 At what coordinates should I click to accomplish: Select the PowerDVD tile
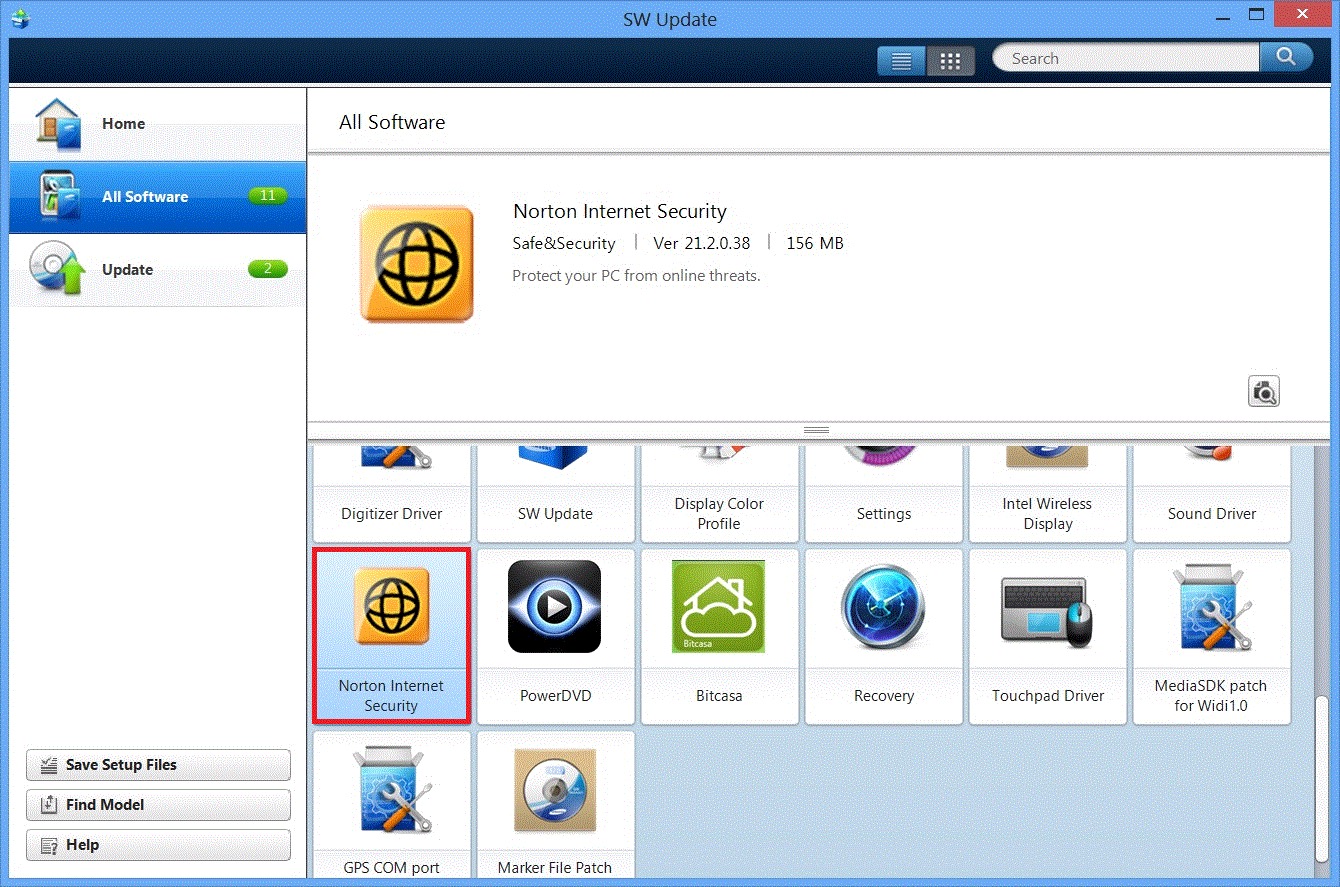[556, 636]
